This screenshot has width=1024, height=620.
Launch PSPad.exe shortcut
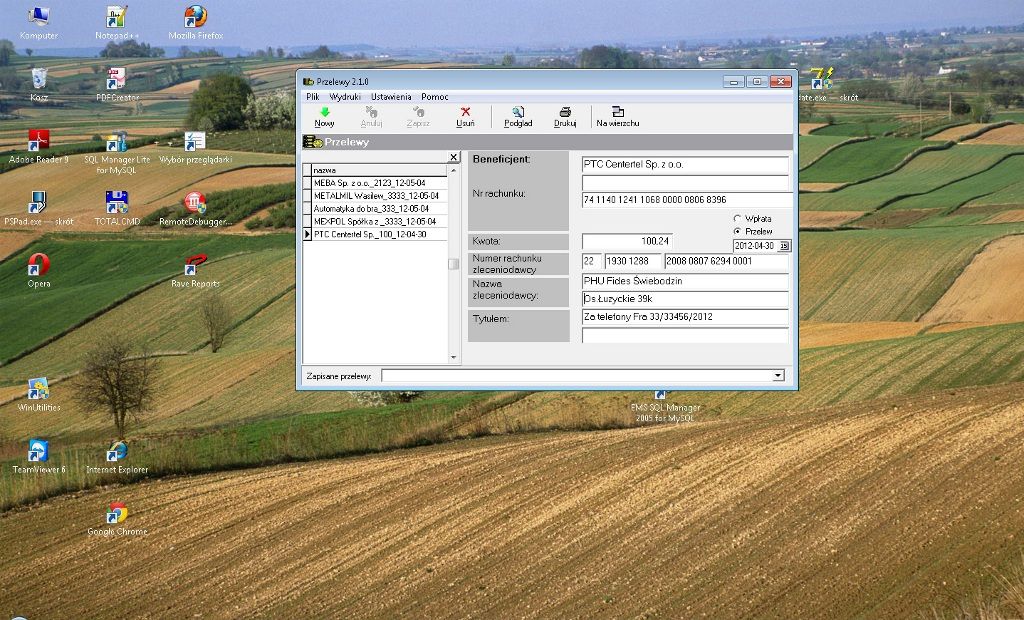pos(39,209)
